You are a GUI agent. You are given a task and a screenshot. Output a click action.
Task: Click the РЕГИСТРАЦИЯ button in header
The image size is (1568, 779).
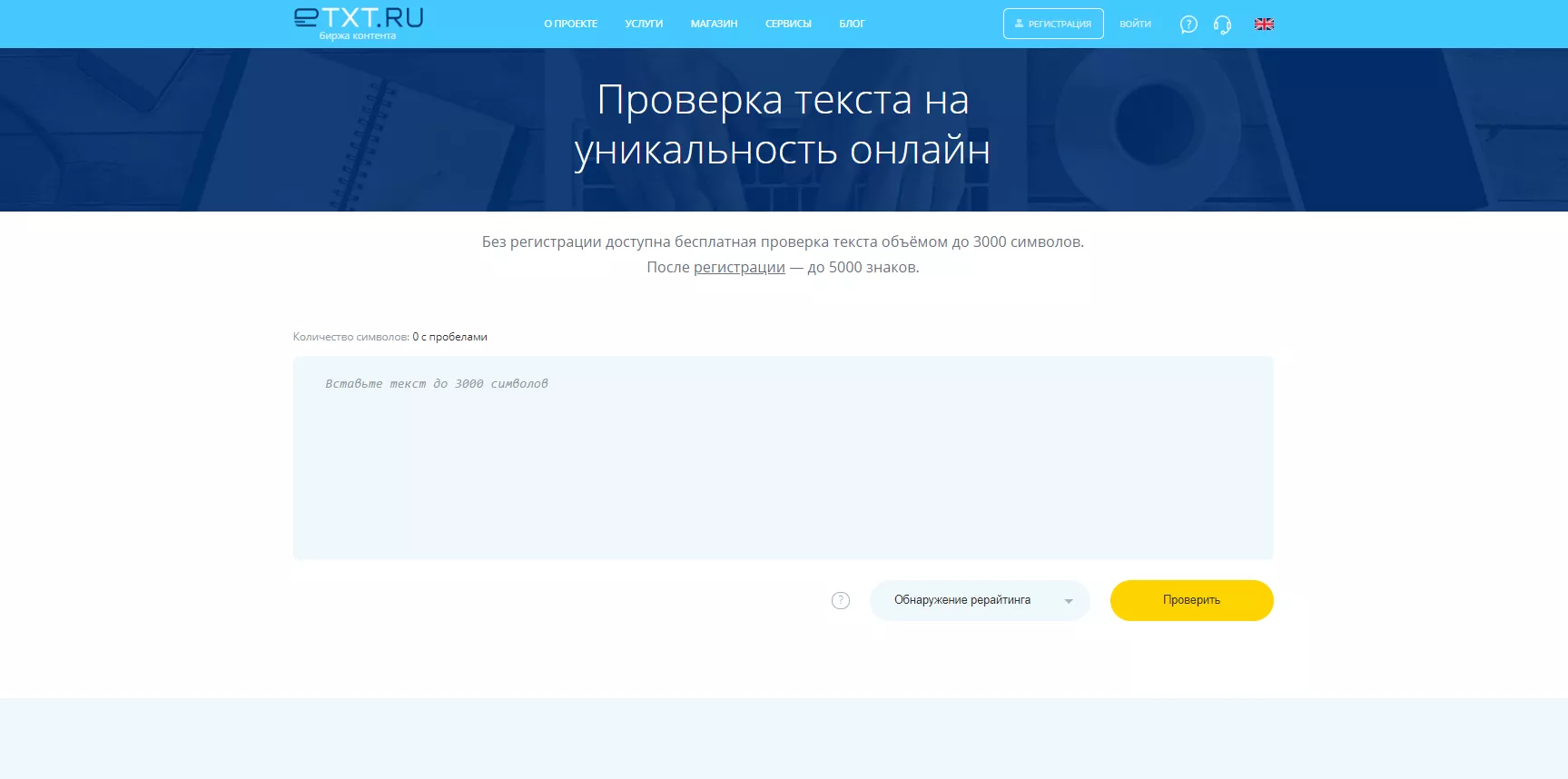[x=1053, y=24]
